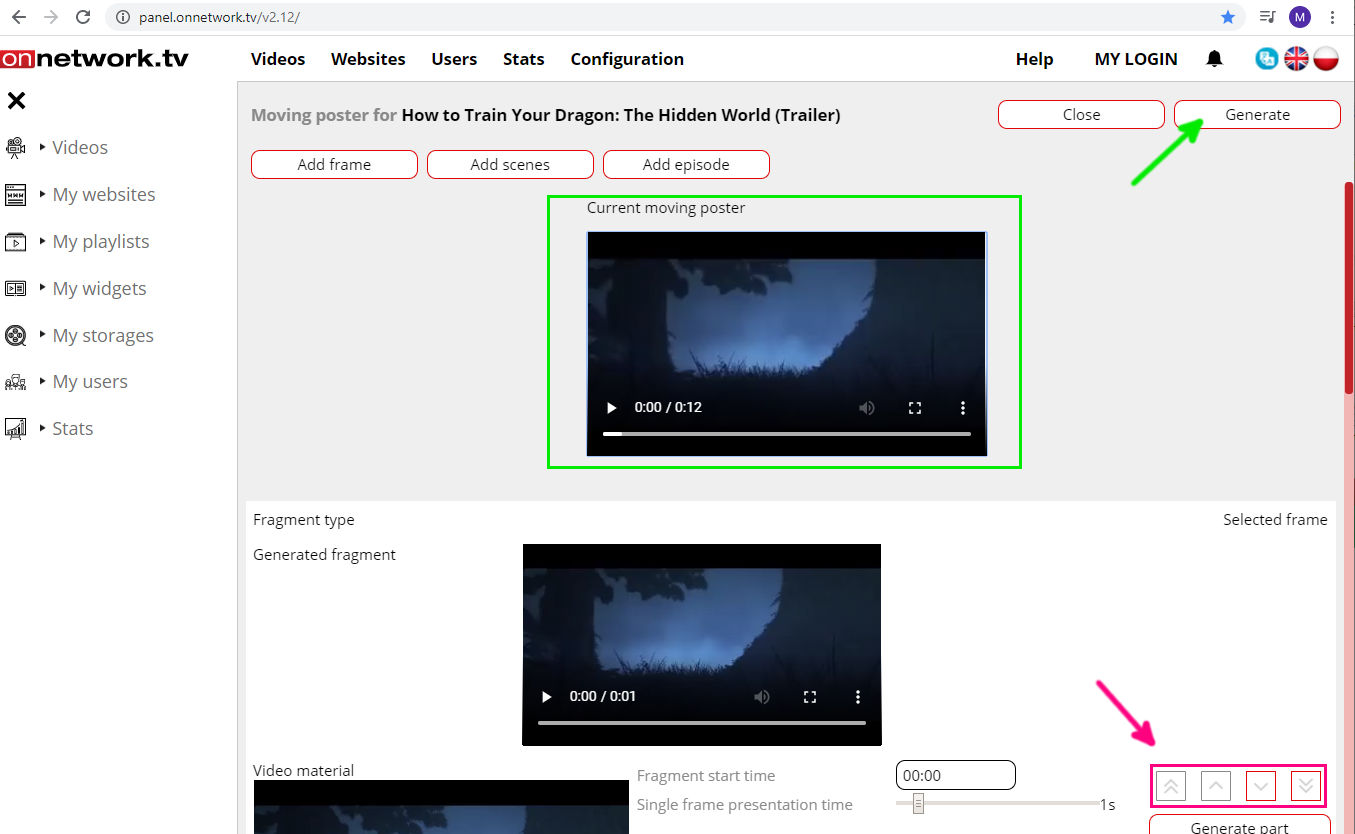This screenshot has width=1355, height=834.
Task: Click the Stats chart icon in sidebar
Action: (x=15, y=429)
